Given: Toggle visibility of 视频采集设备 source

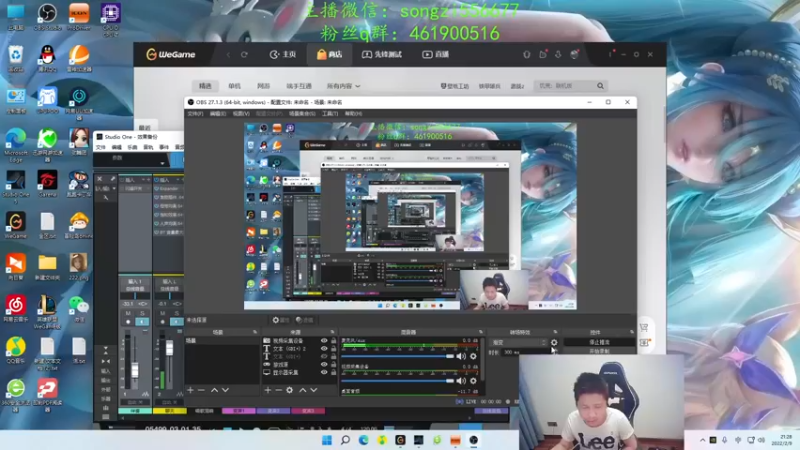Looking at the screenshot, I should (324, 341).
